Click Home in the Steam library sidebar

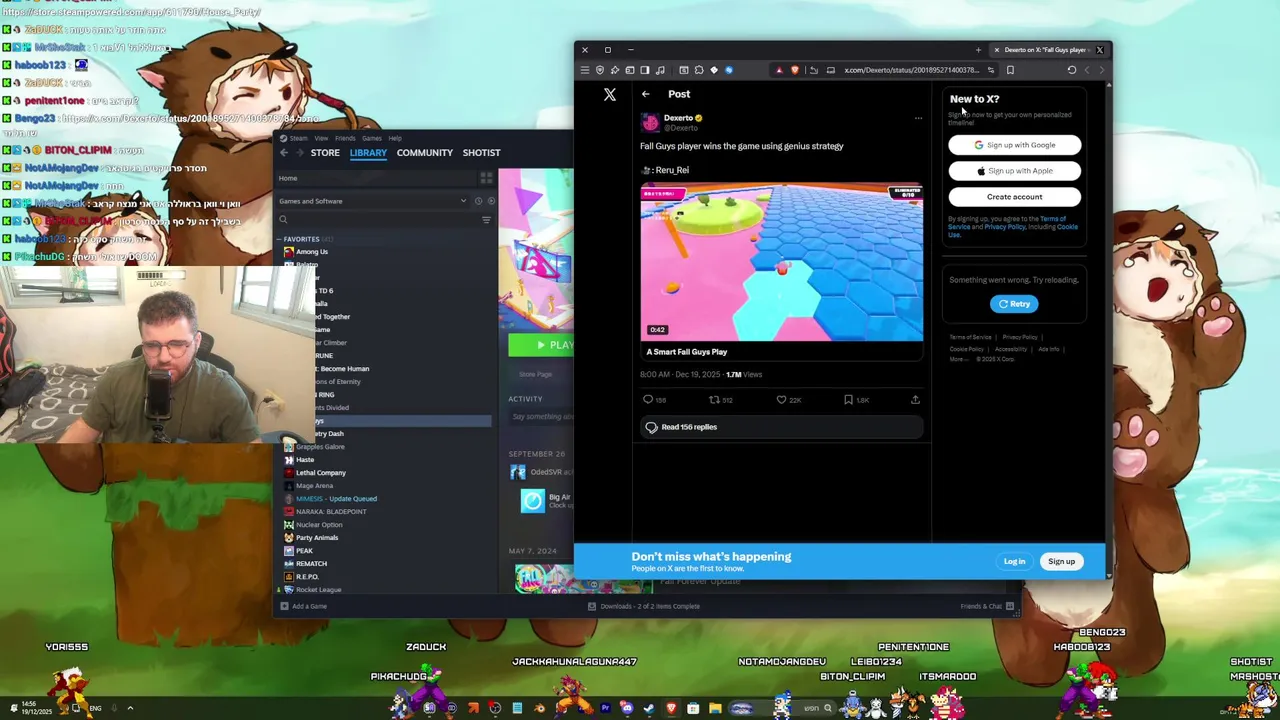click(x=288, y=179)
